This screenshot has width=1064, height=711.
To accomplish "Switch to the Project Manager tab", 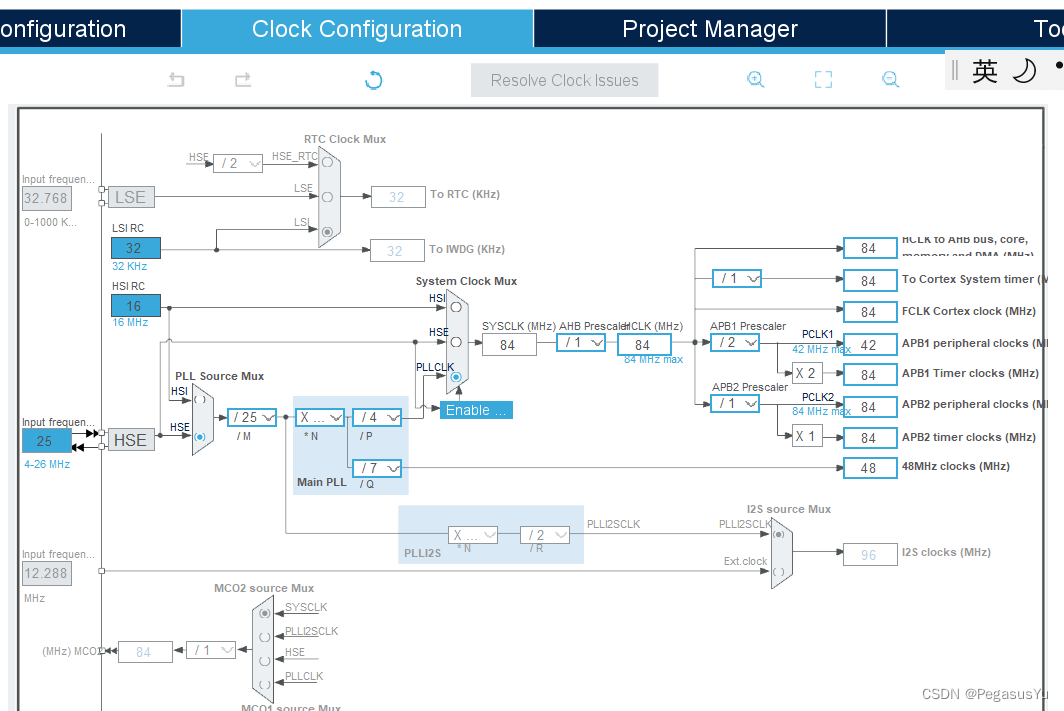I will pyautogui.click(x=709, y=29).
